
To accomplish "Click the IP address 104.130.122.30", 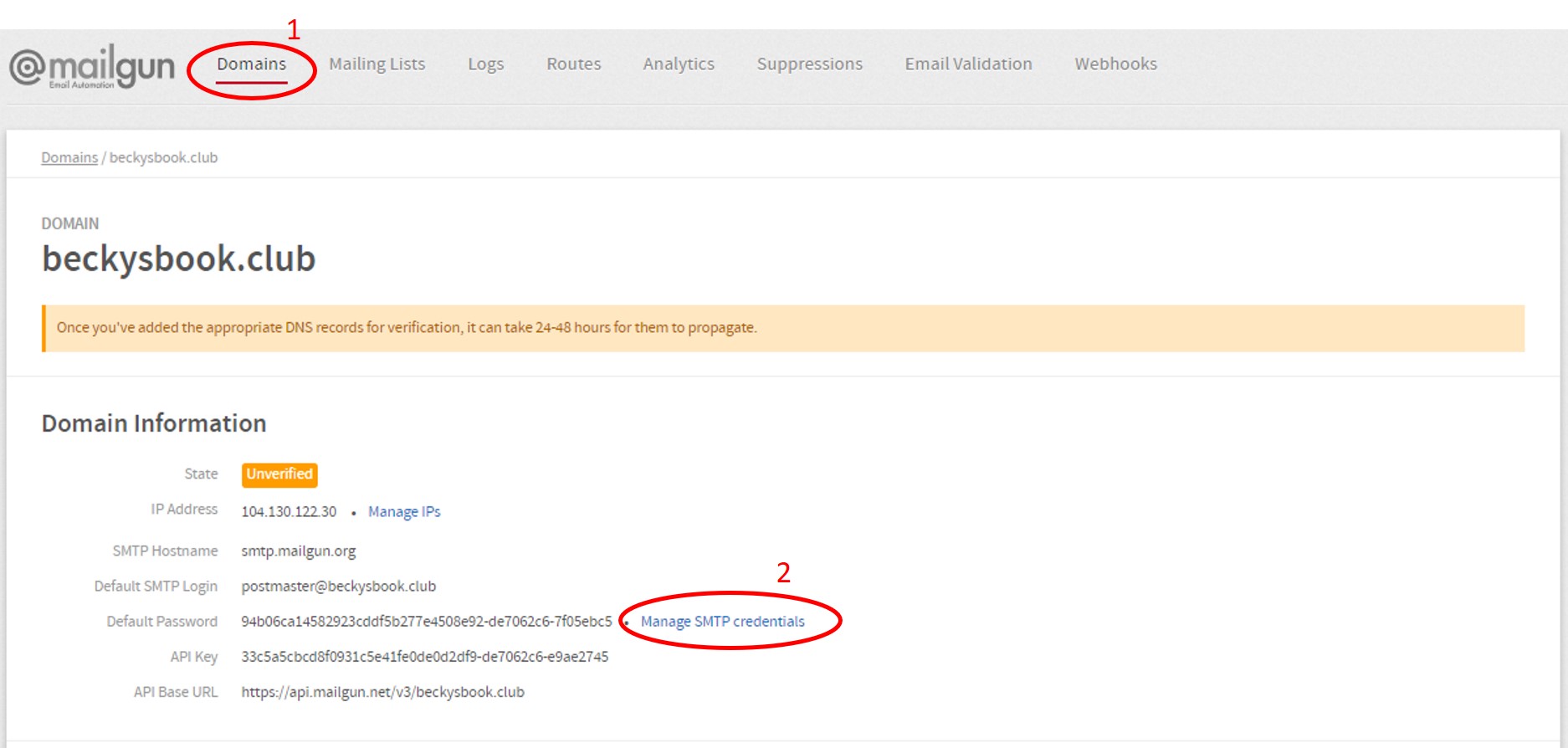I will [x=289, y=511].
